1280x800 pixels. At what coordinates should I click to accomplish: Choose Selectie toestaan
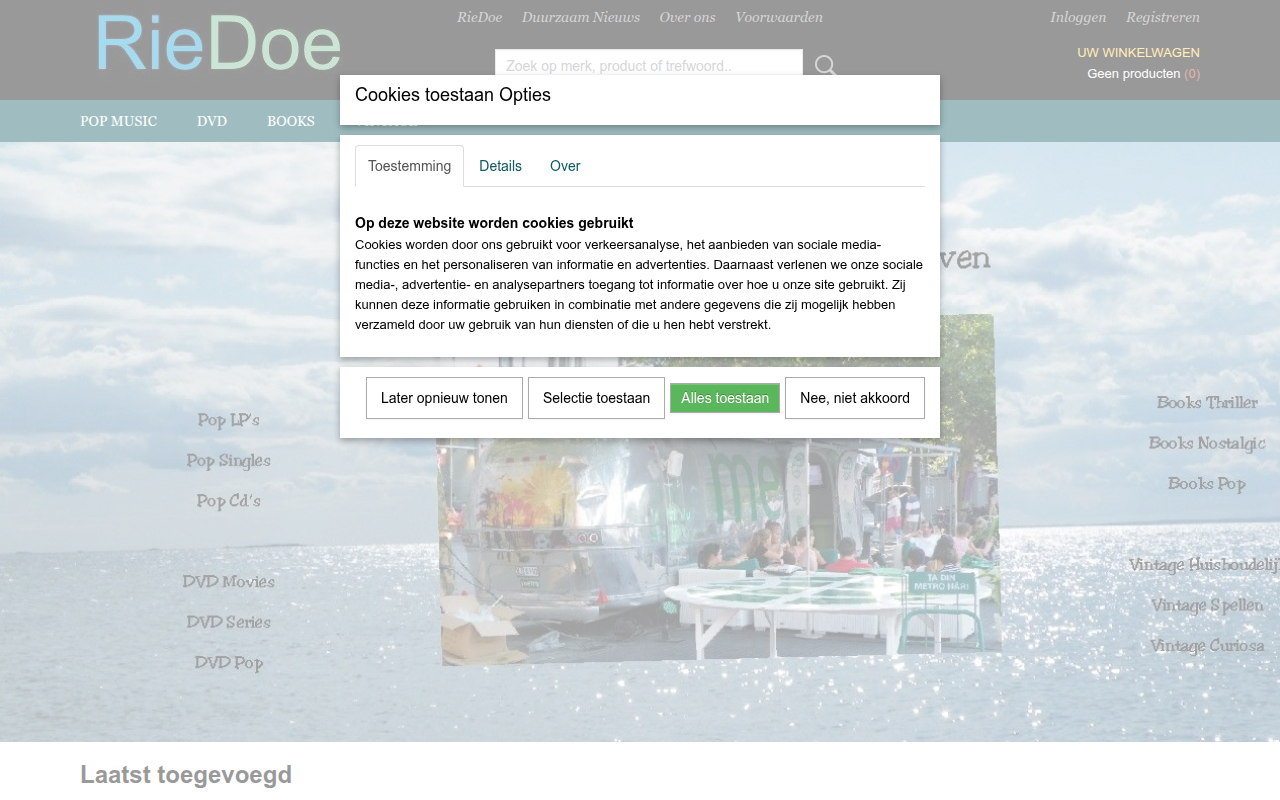(596, 398)
